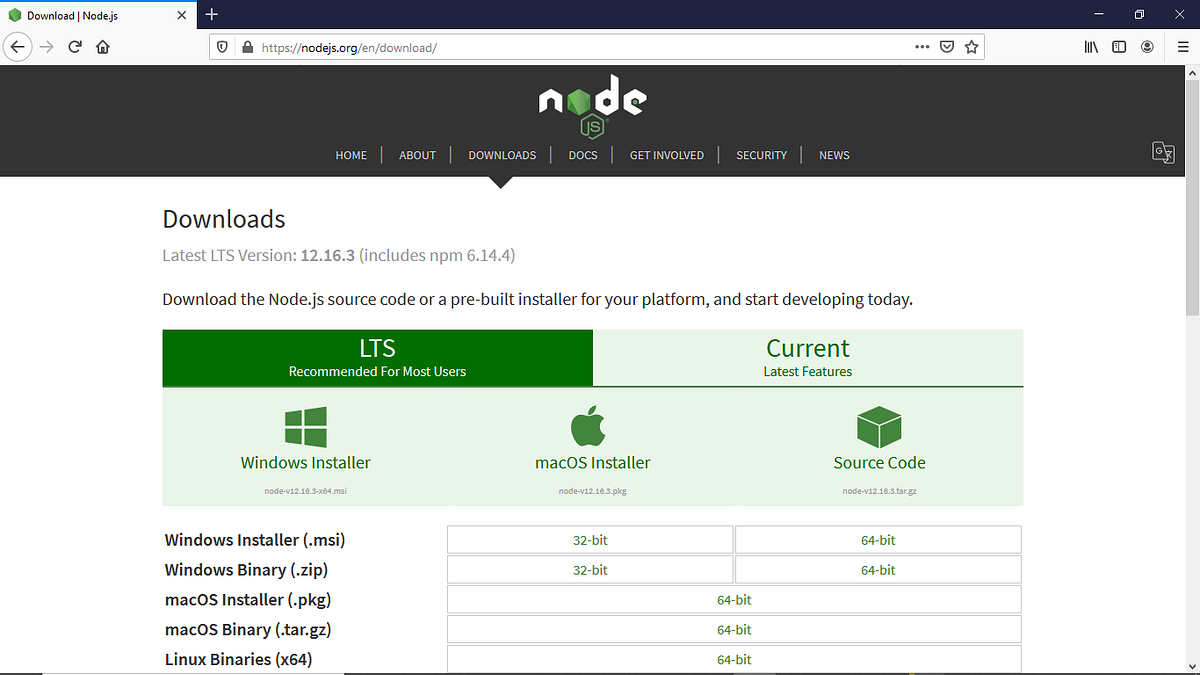Open the DOCS navigation item
Viewport: 1200px width, 675px height.
coord(583,155)
